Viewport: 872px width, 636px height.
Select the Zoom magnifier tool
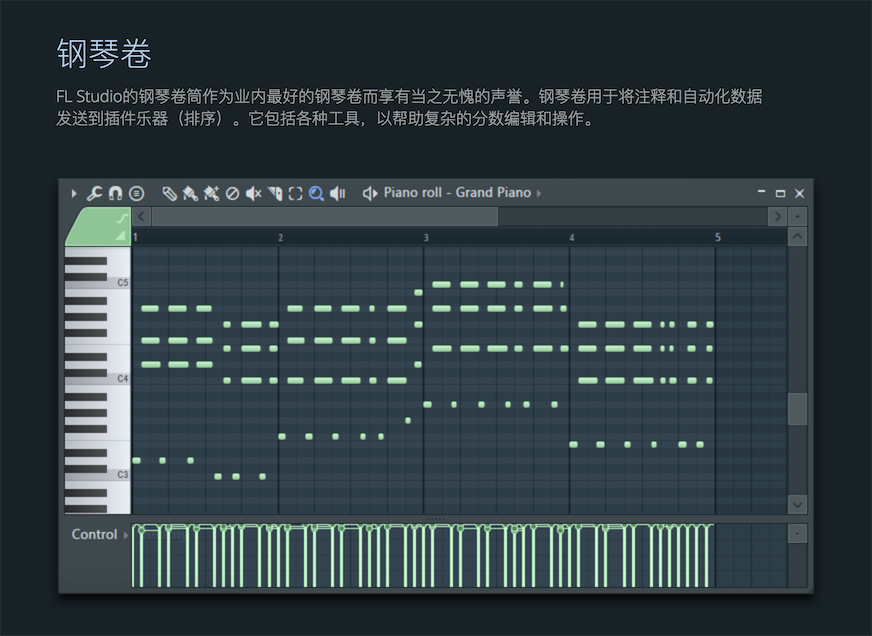(316, 193)
